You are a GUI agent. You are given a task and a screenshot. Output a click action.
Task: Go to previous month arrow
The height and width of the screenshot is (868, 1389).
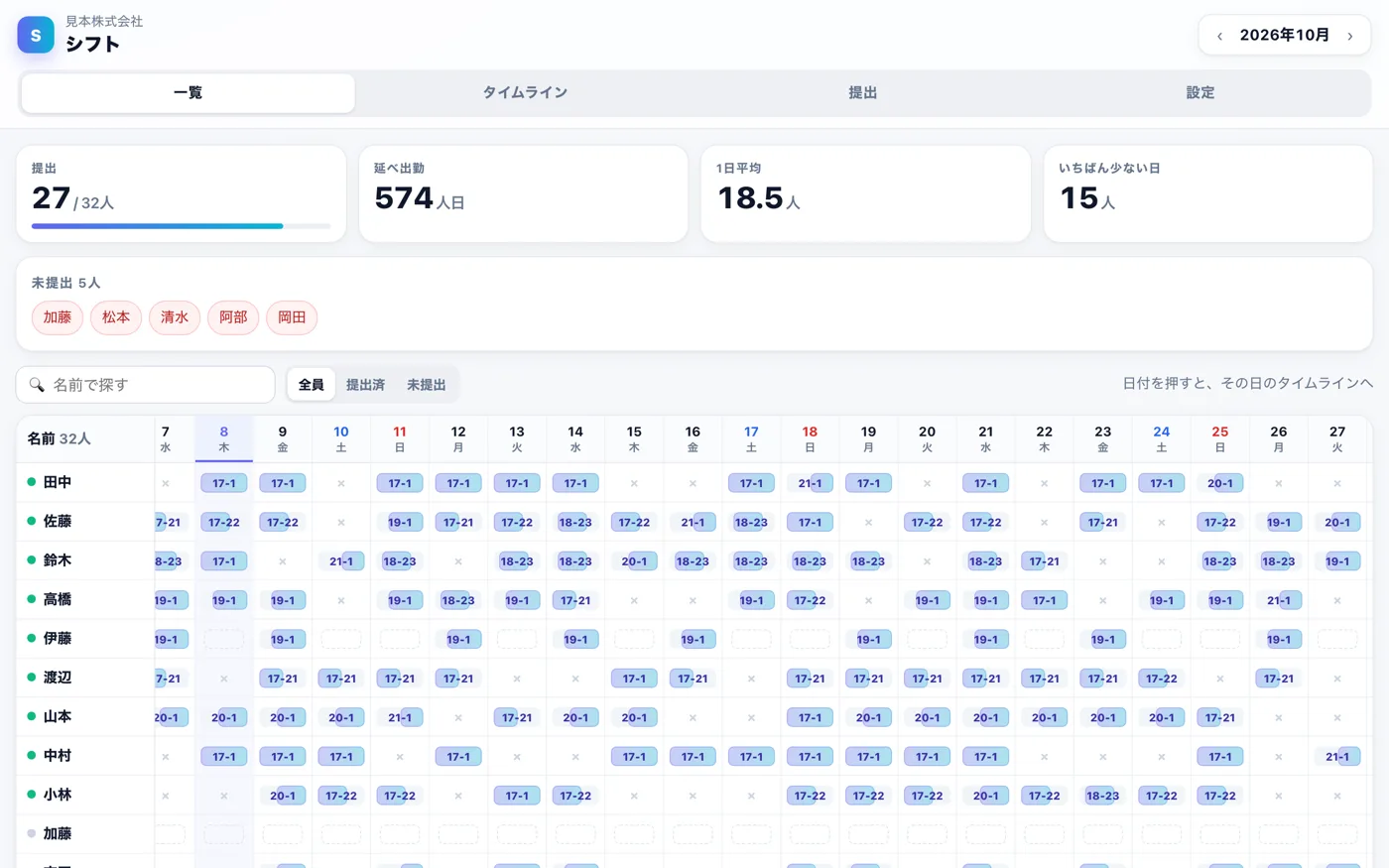1219,36
